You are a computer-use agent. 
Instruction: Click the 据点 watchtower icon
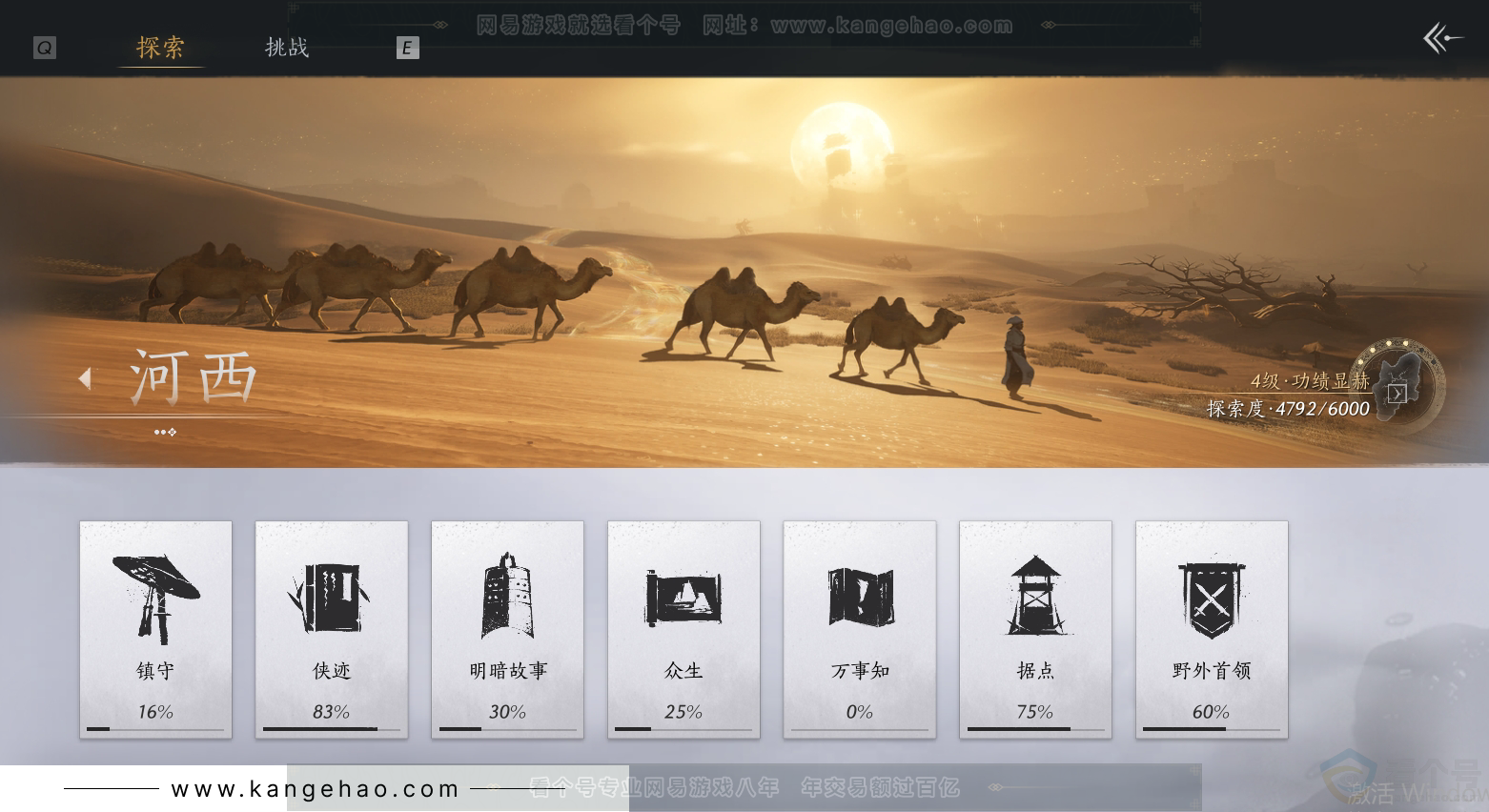click(x=1035, y=596)
